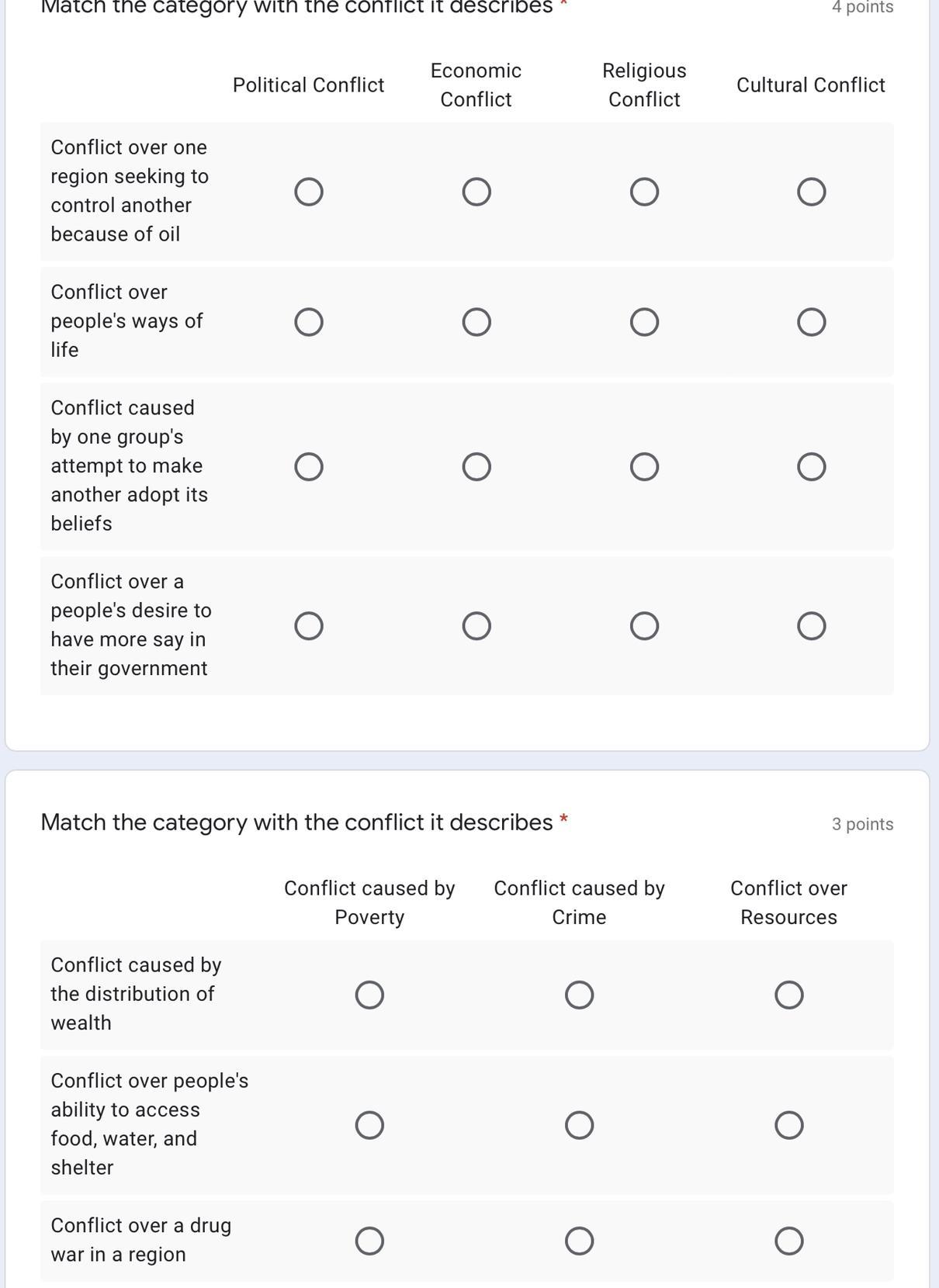
Task: Select Political Conflict for say in government row
Action: click(309, 626)
